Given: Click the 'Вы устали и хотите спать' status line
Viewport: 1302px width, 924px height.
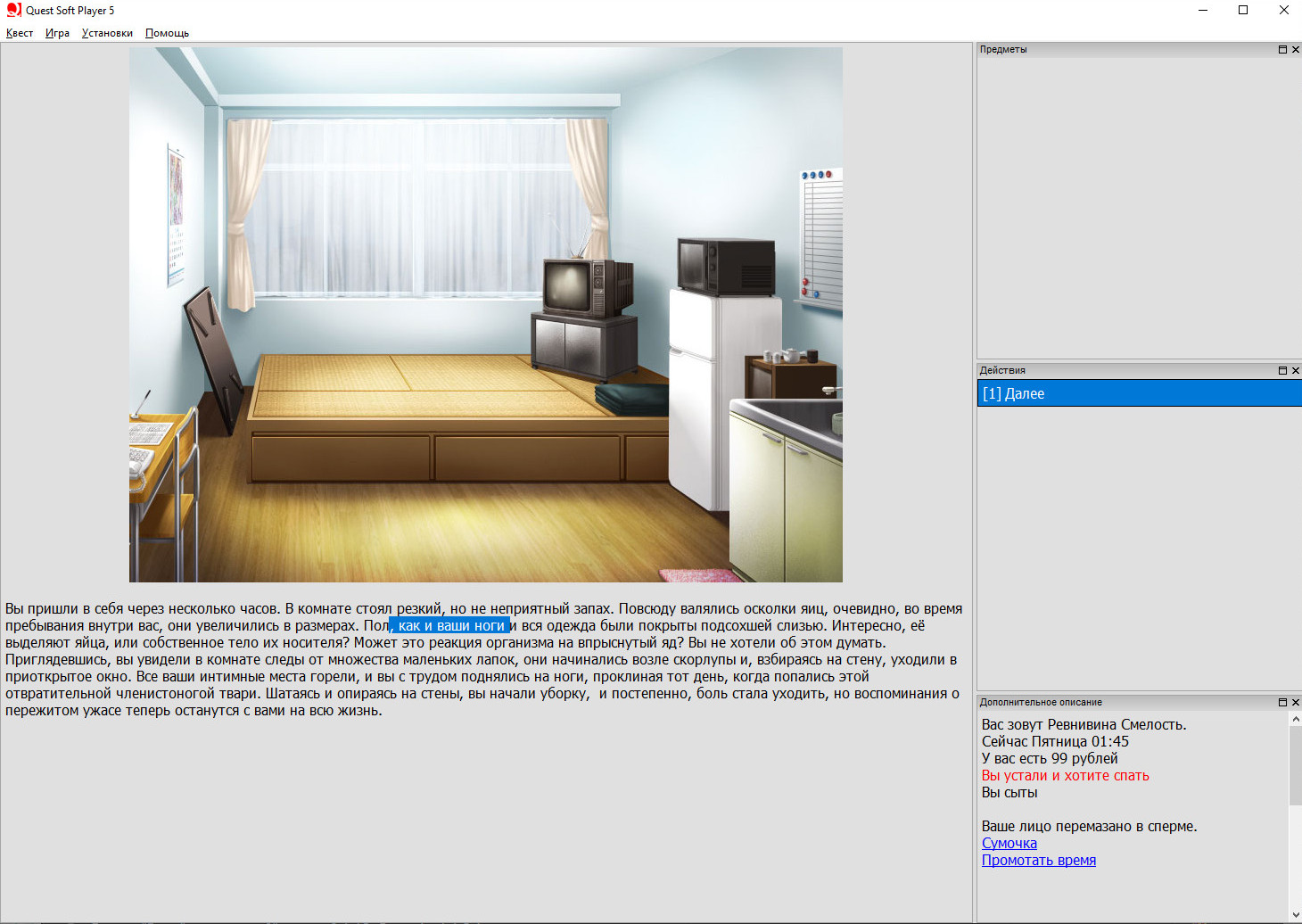Looking at the screenshot, I should coord(1065,775).
